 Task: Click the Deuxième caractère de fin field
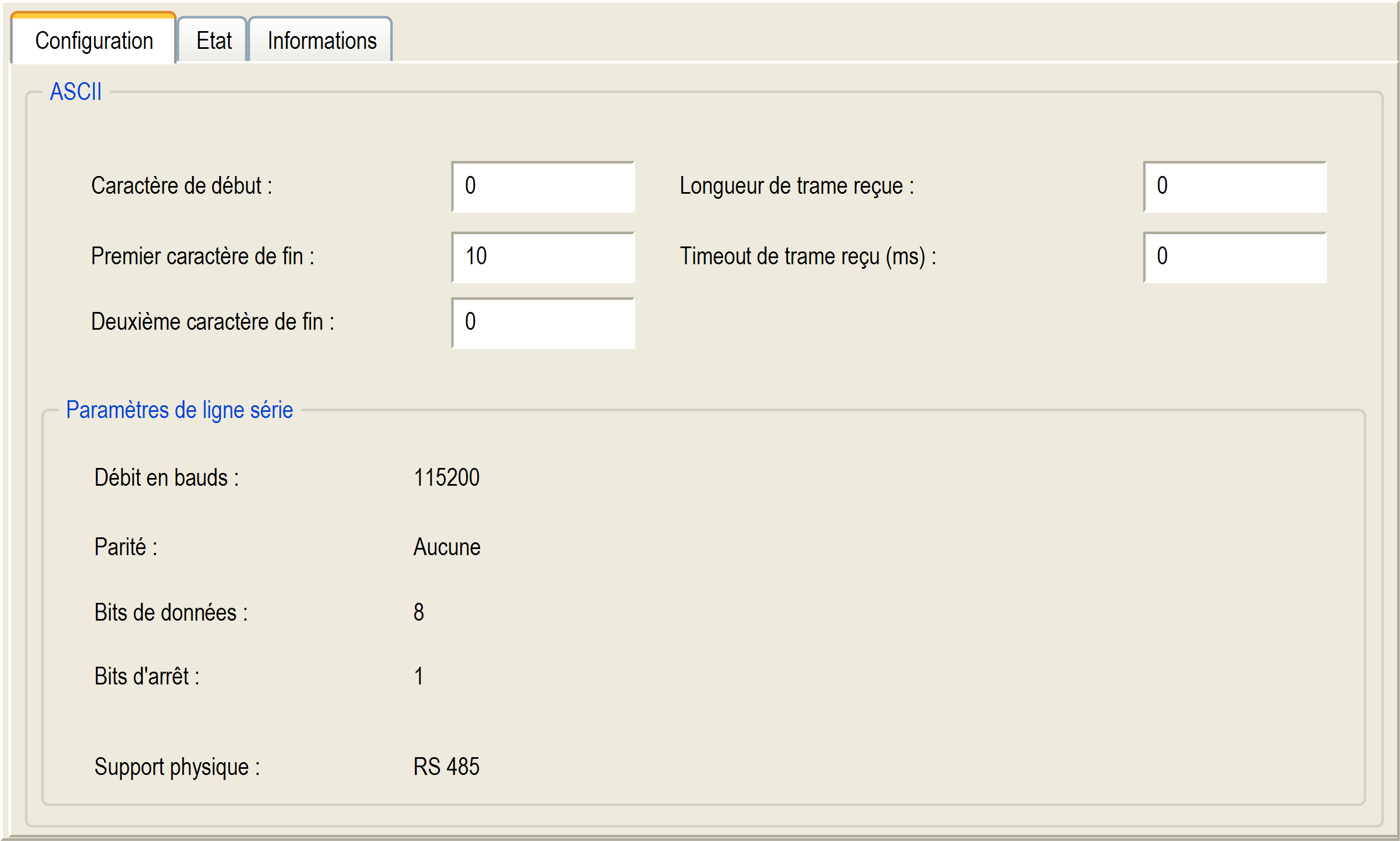coord(543,323)
